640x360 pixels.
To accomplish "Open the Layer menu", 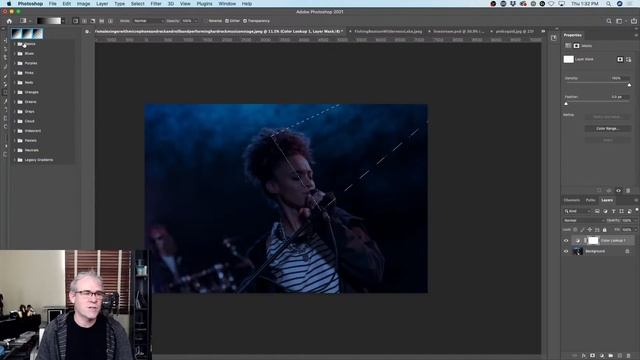I will 102,4.
